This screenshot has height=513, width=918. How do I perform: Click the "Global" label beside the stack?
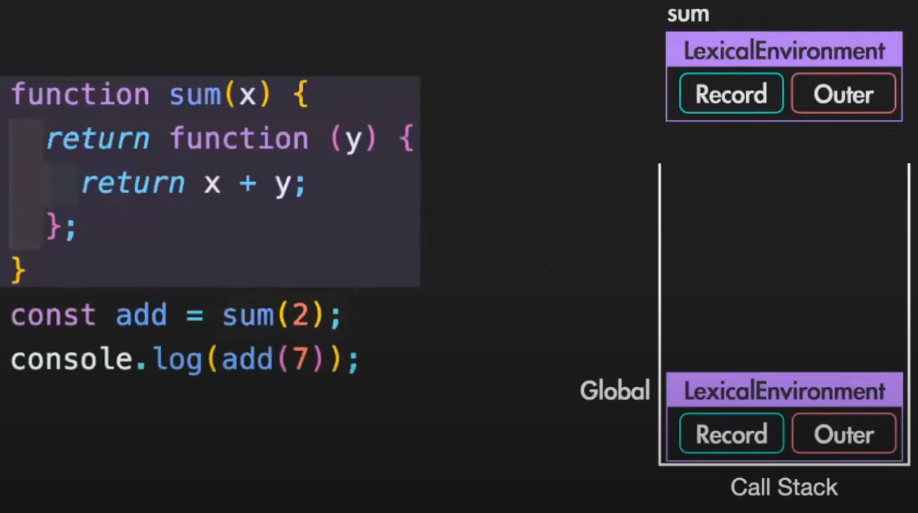(615, 390)
